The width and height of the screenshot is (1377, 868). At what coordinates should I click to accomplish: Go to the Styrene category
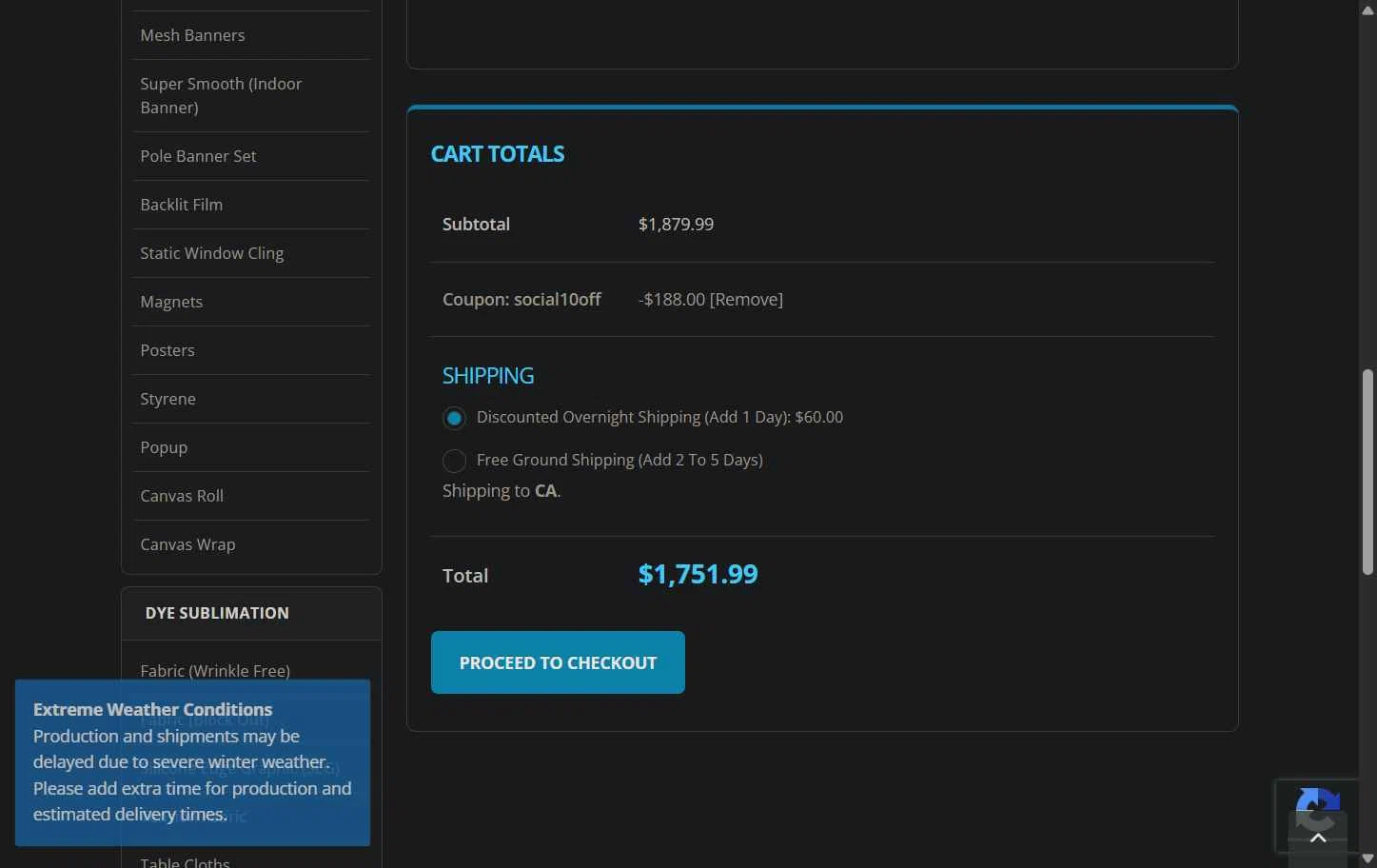(167, 399)
